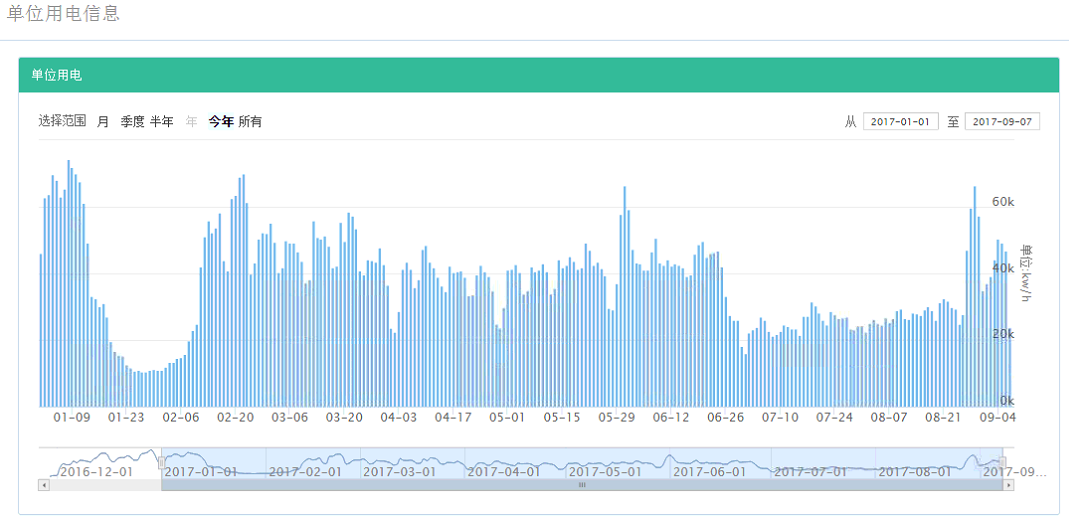Grab the left handle of the range navigator
Image resolution: width=1069 pixels, height=525 pixels.
(x=161, y=462)
